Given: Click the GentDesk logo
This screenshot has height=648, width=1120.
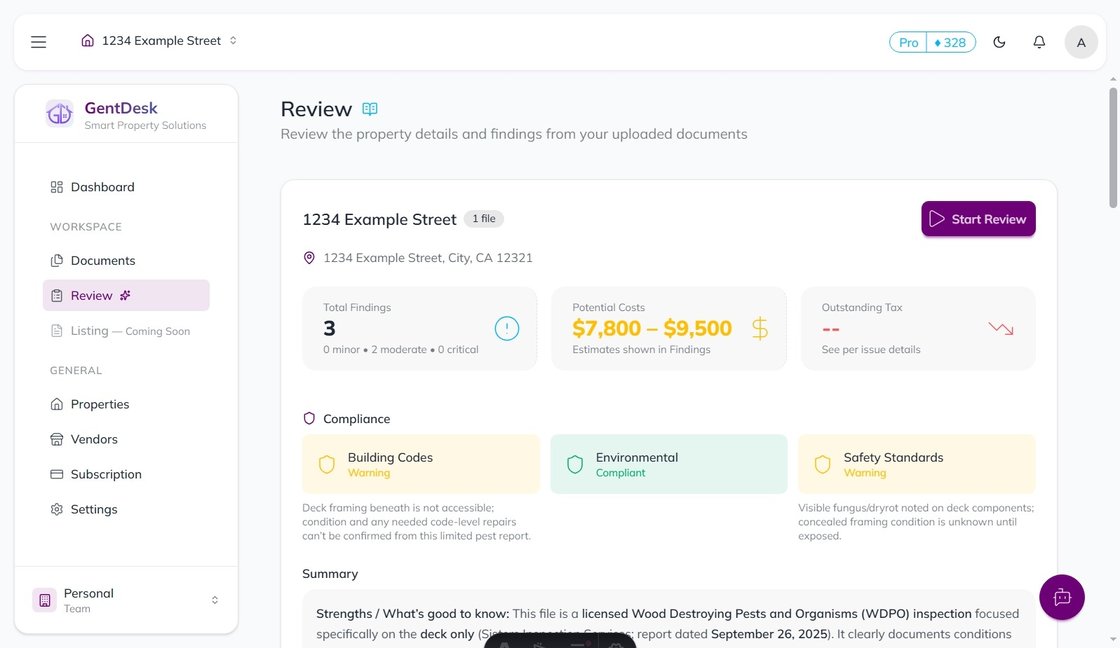Looking at the screenshot, I should (60, 114).
